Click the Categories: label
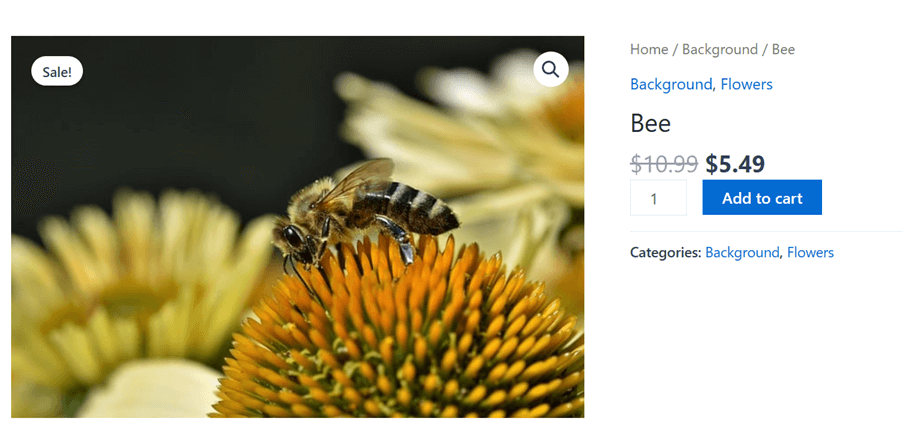 coord(665,252)
